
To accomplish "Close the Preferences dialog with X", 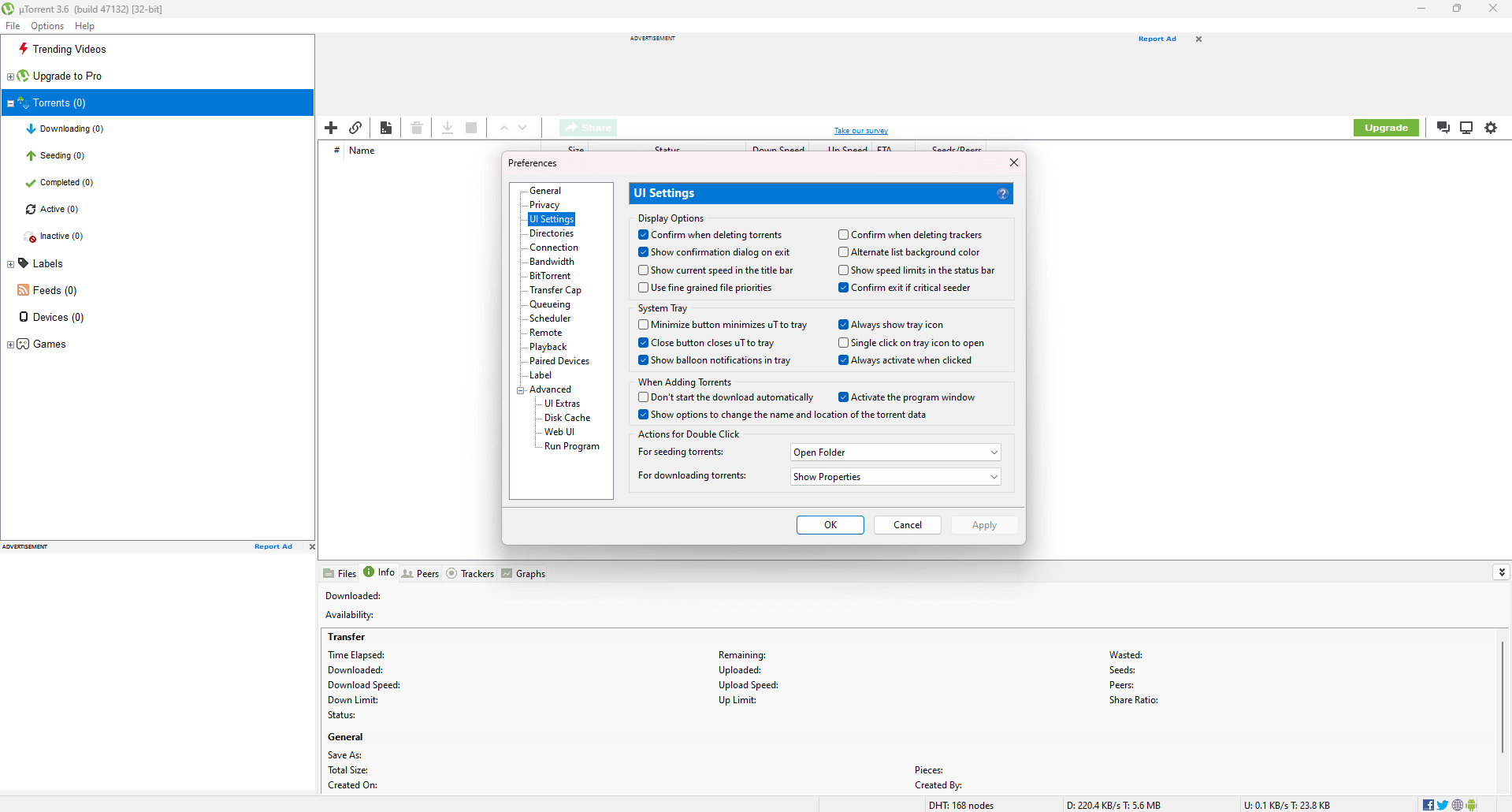I will coord(1014,162).
